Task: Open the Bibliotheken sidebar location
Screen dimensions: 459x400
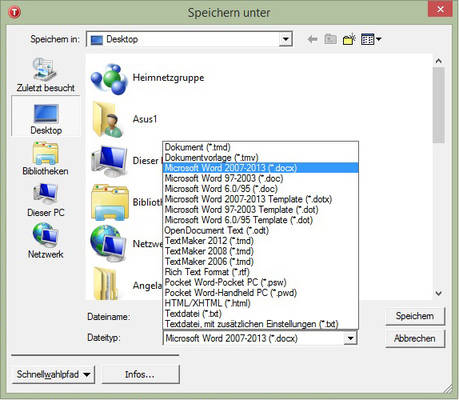Action: tap(45, 159)
